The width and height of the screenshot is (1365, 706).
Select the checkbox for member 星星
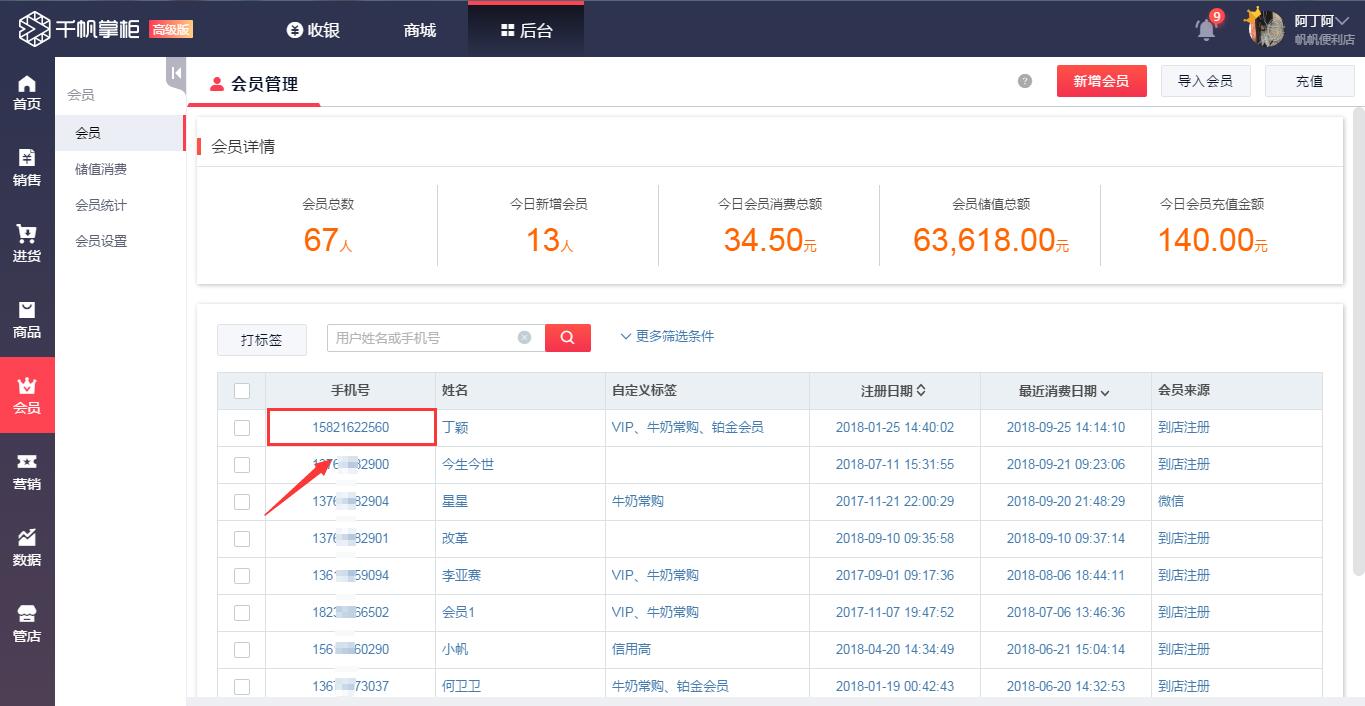[242, 502]
